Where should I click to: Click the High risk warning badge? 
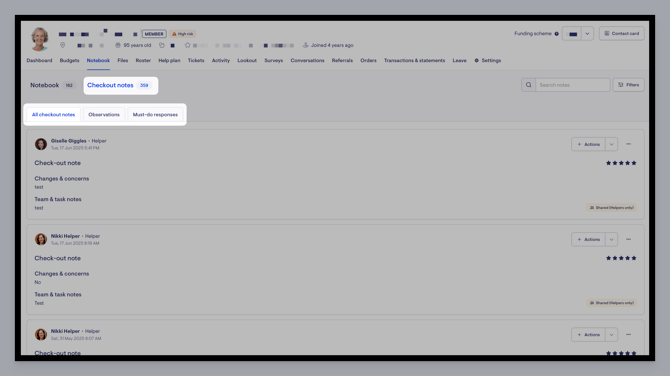click(182, 34)
